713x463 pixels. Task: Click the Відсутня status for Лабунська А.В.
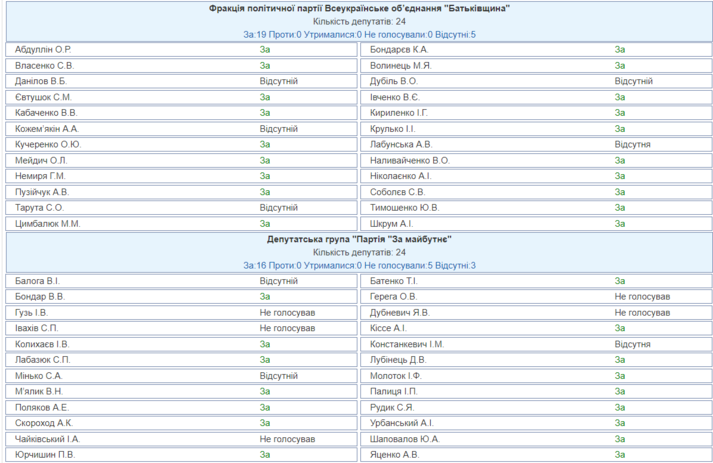pos(633,144)
